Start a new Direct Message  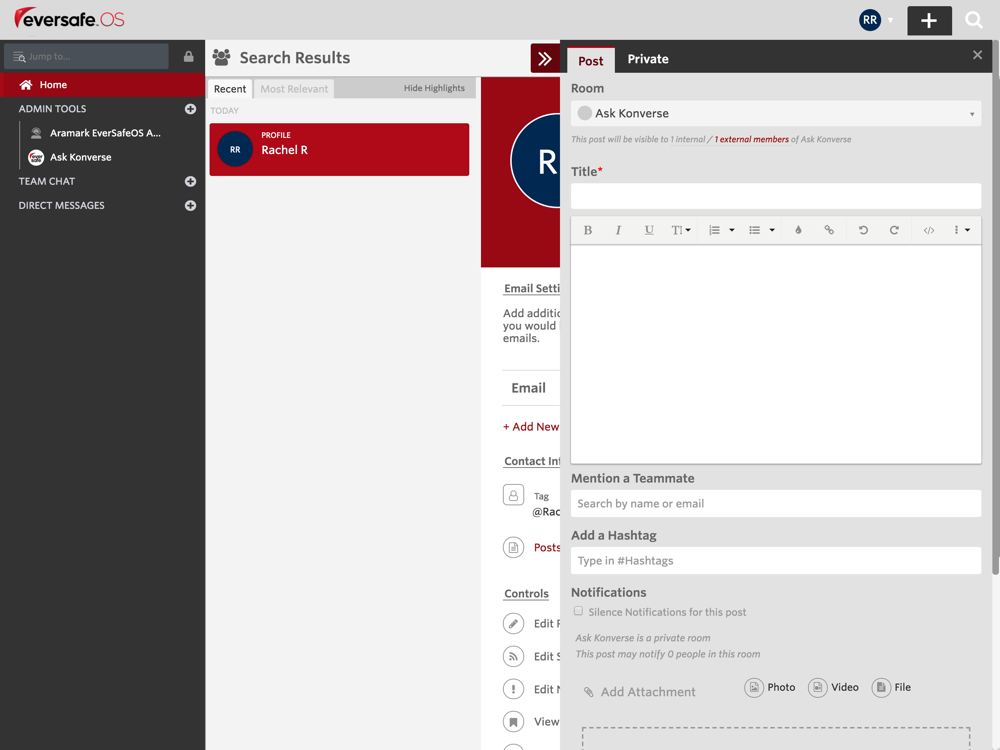pos(190,205)
